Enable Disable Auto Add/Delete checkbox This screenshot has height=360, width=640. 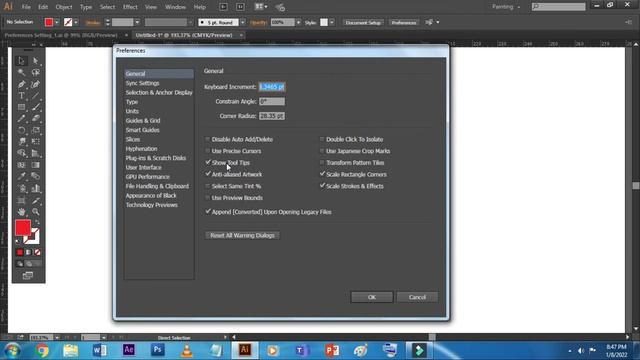(207, 139)
